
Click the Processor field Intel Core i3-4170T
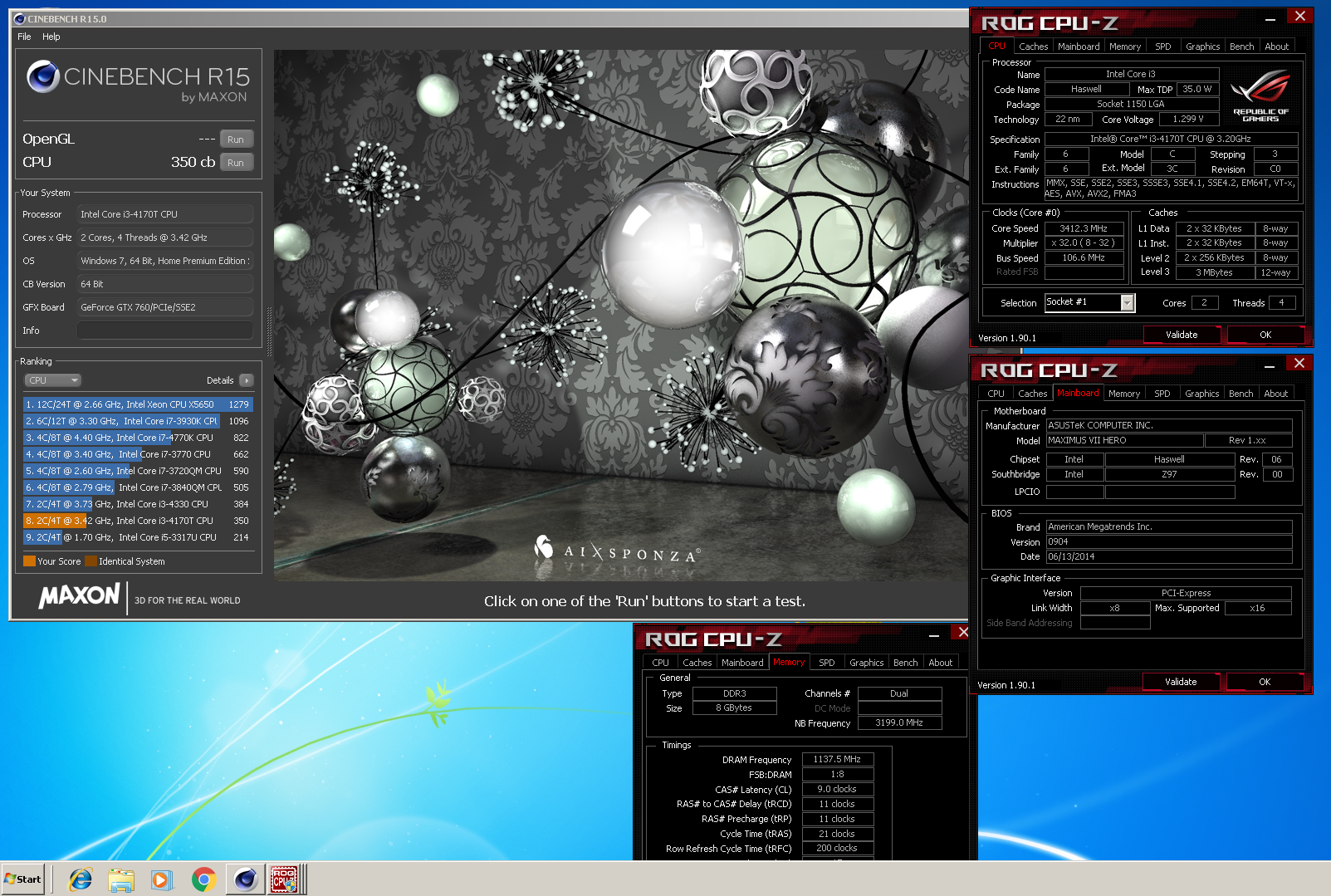pos(165,214)
